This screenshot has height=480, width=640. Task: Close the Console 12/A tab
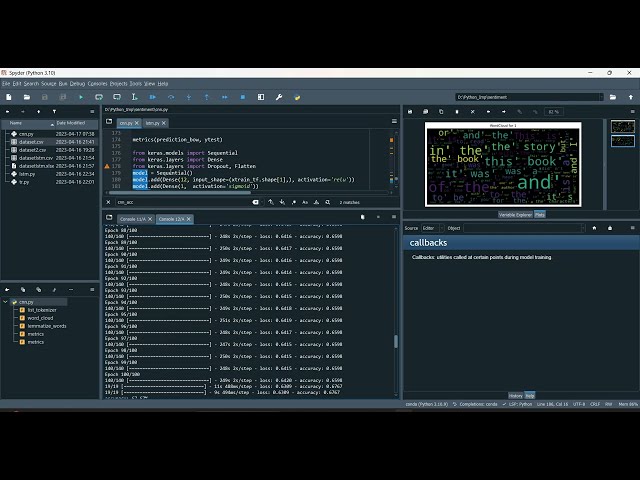pyautogui.click(x=189, y=219)
